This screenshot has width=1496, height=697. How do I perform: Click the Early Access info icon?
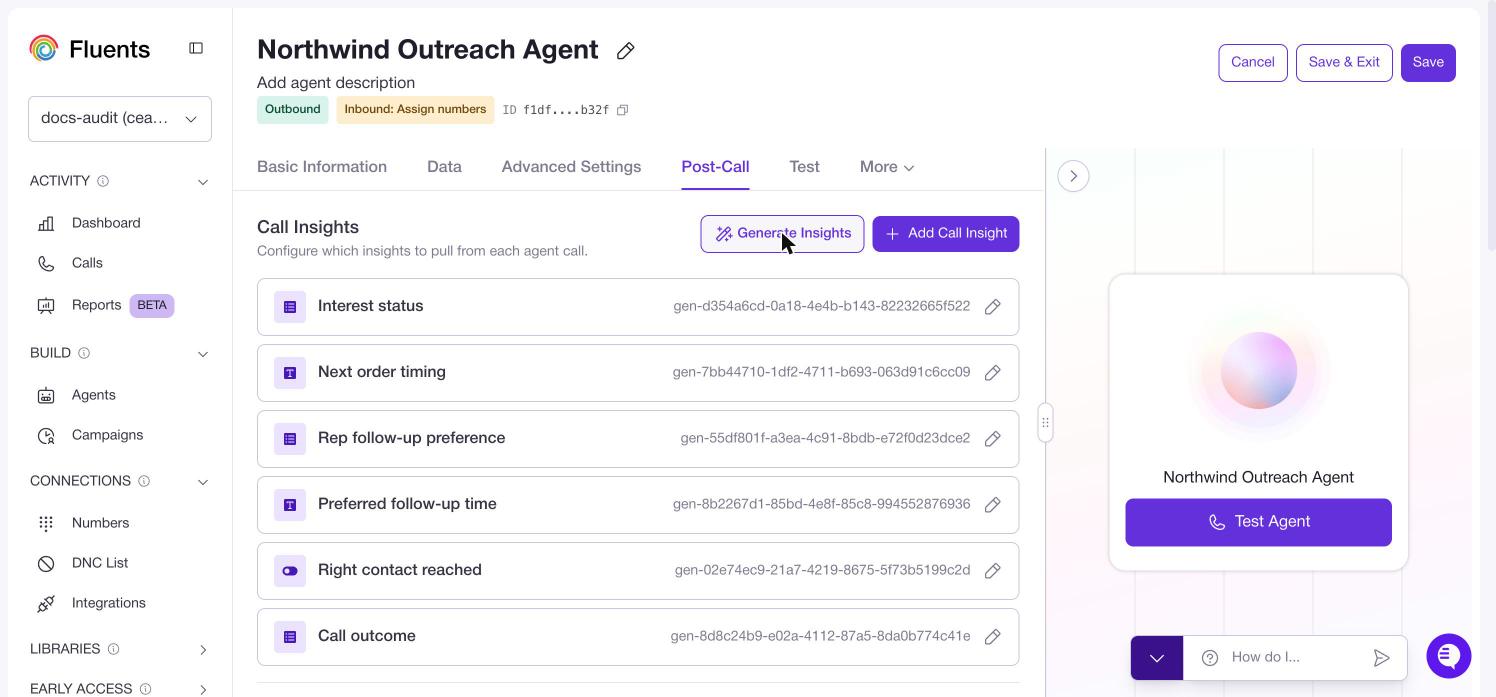(x=145, y=689)
